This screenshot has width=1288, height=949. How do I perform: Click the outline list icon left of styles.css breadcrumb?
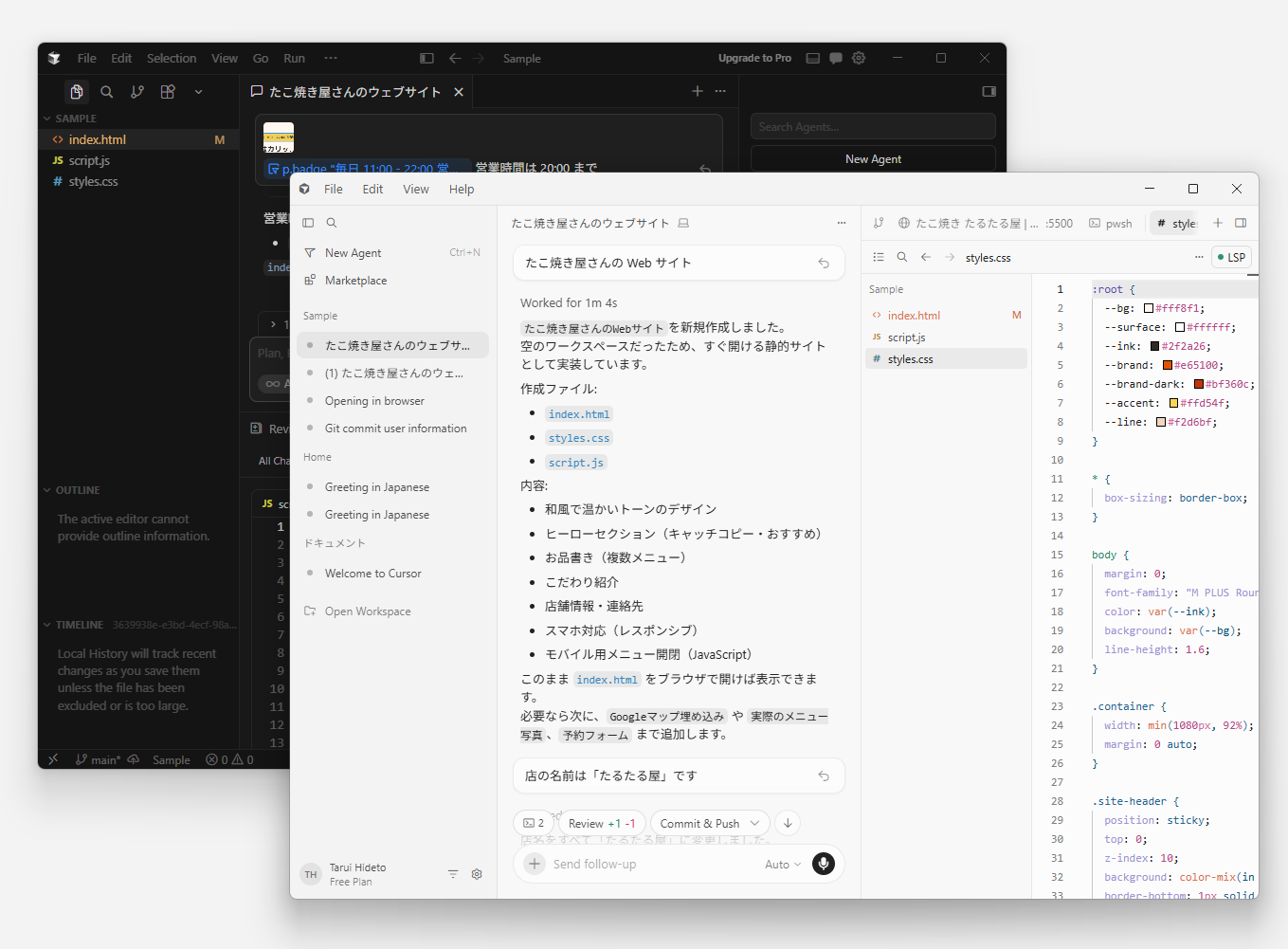pyautogui.click(x=879, y=257)
